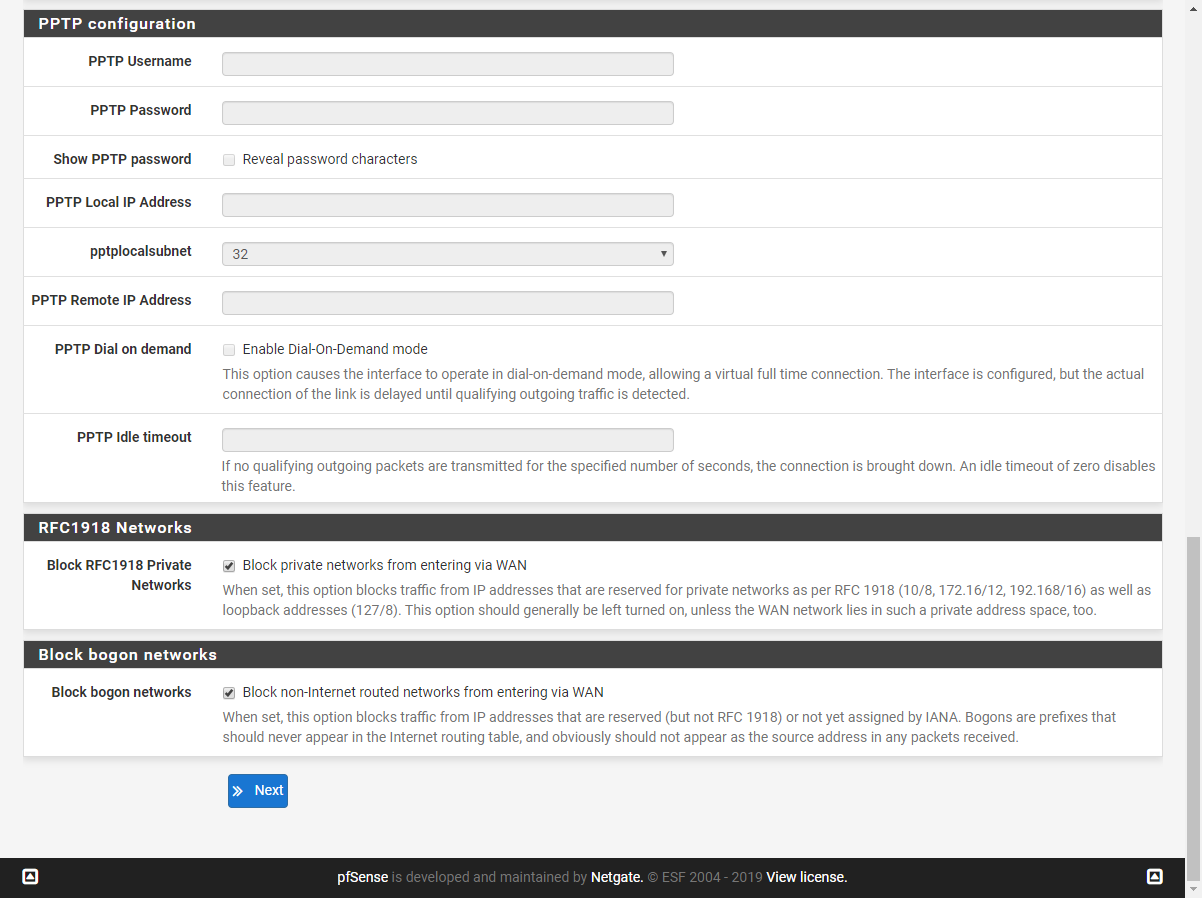Click the footer right up-arrow icon
Image resolution: width=1202 pixels, height=898 pixels.
(x=1154, y=877)
